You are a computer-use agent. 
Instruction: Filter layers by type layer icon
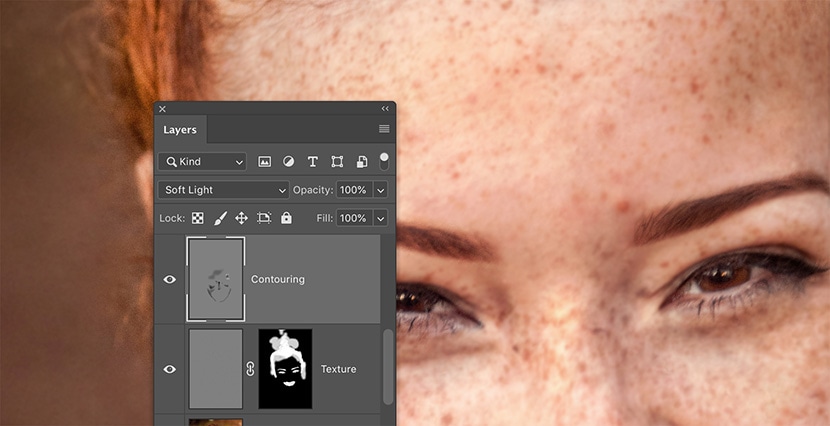click(313, 161)
